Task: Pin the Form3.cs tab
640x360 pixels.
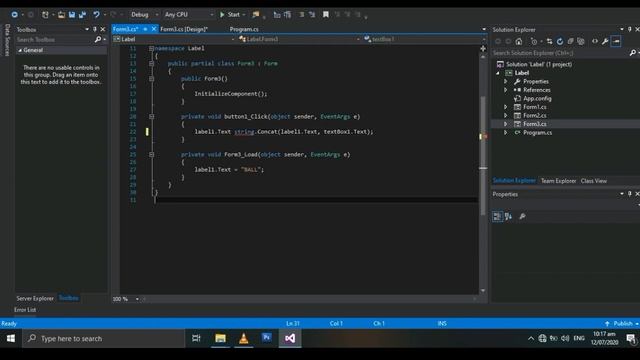Action: tap(145, 29)
